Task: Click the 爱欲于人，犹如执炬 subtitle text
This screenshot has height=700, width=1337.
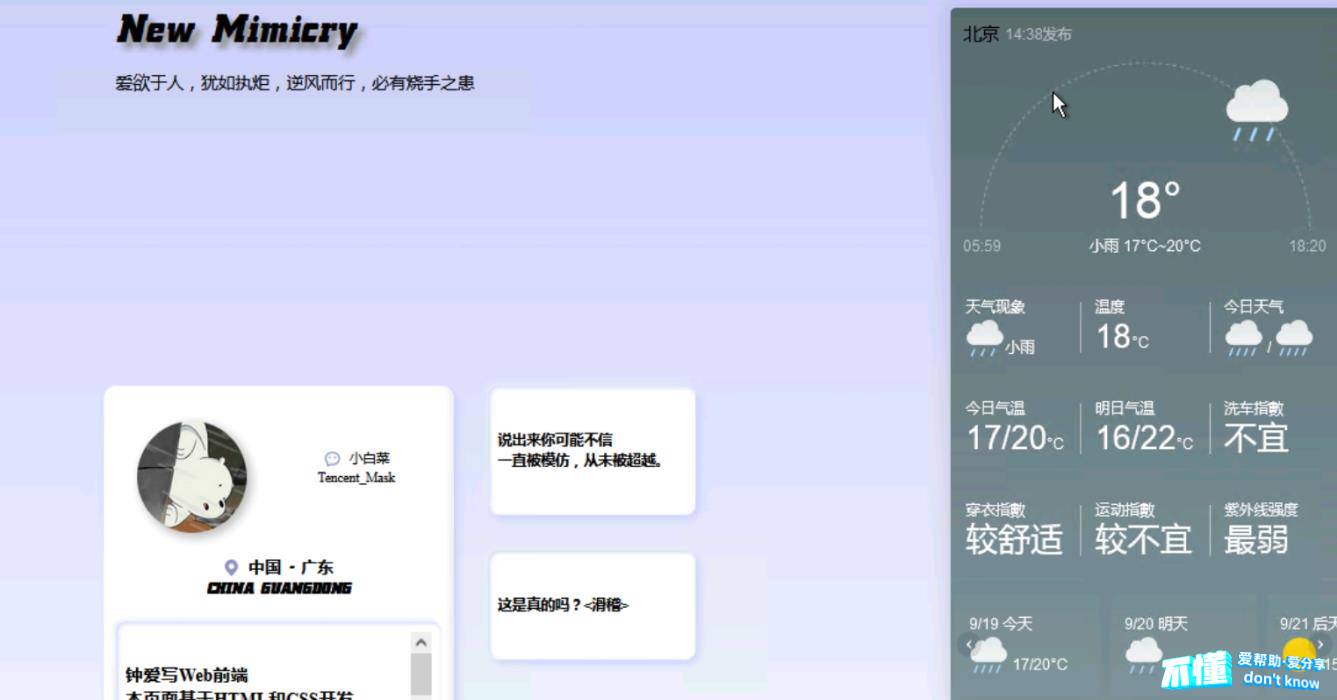Action: (x=294, y=84)
